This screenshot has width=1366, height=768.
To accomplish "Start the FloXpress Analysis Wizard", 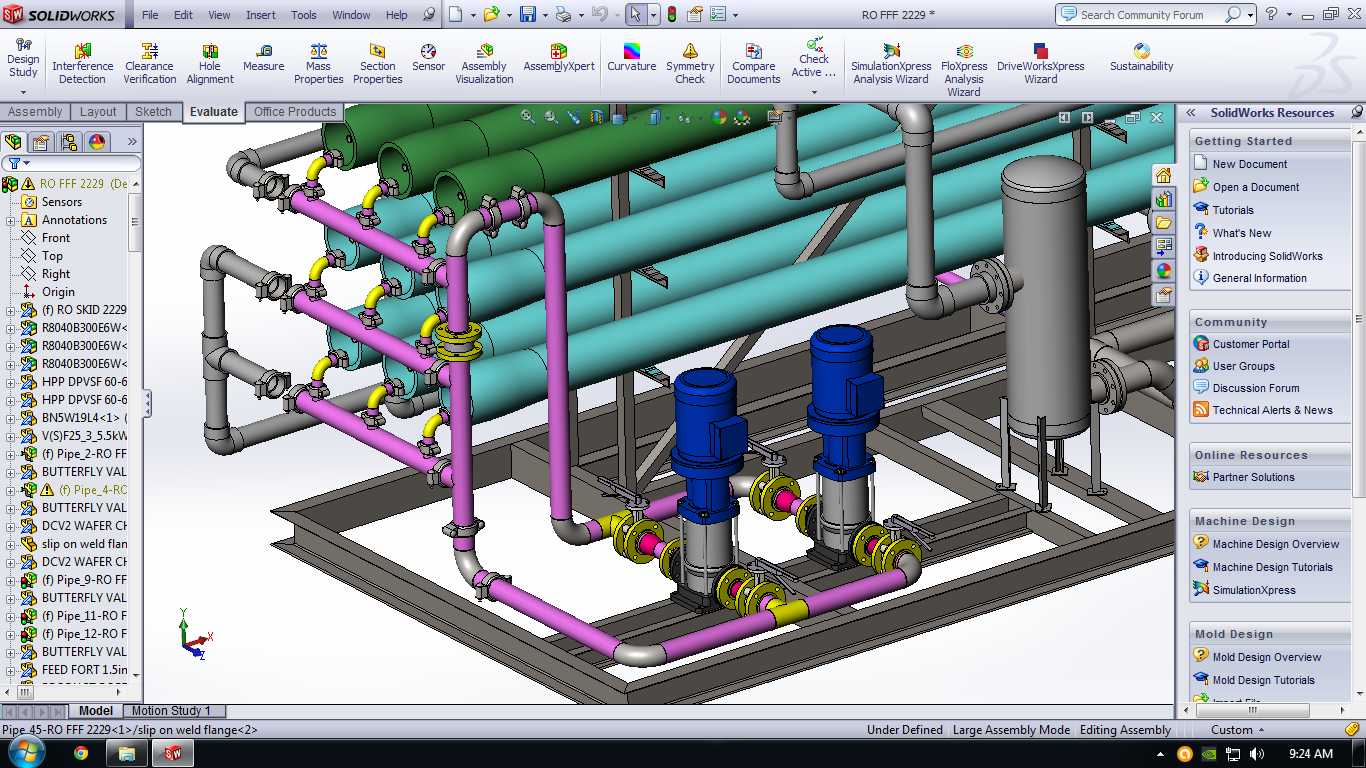I will tap(964, 70).
